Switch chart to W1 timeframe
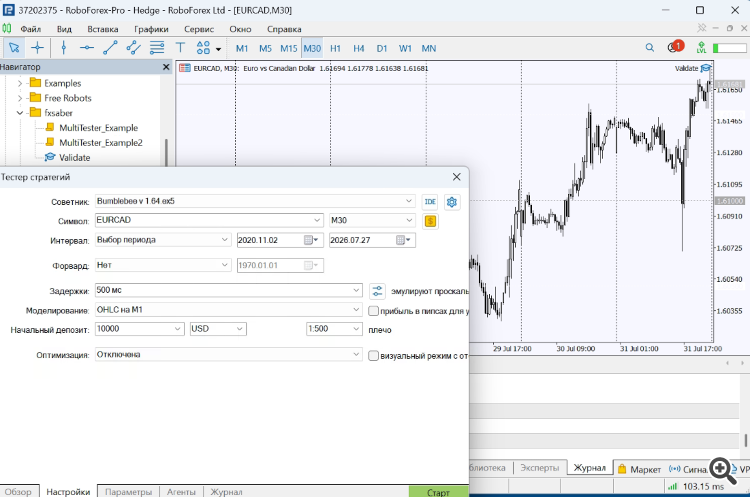750x497 pixels. 405,48
